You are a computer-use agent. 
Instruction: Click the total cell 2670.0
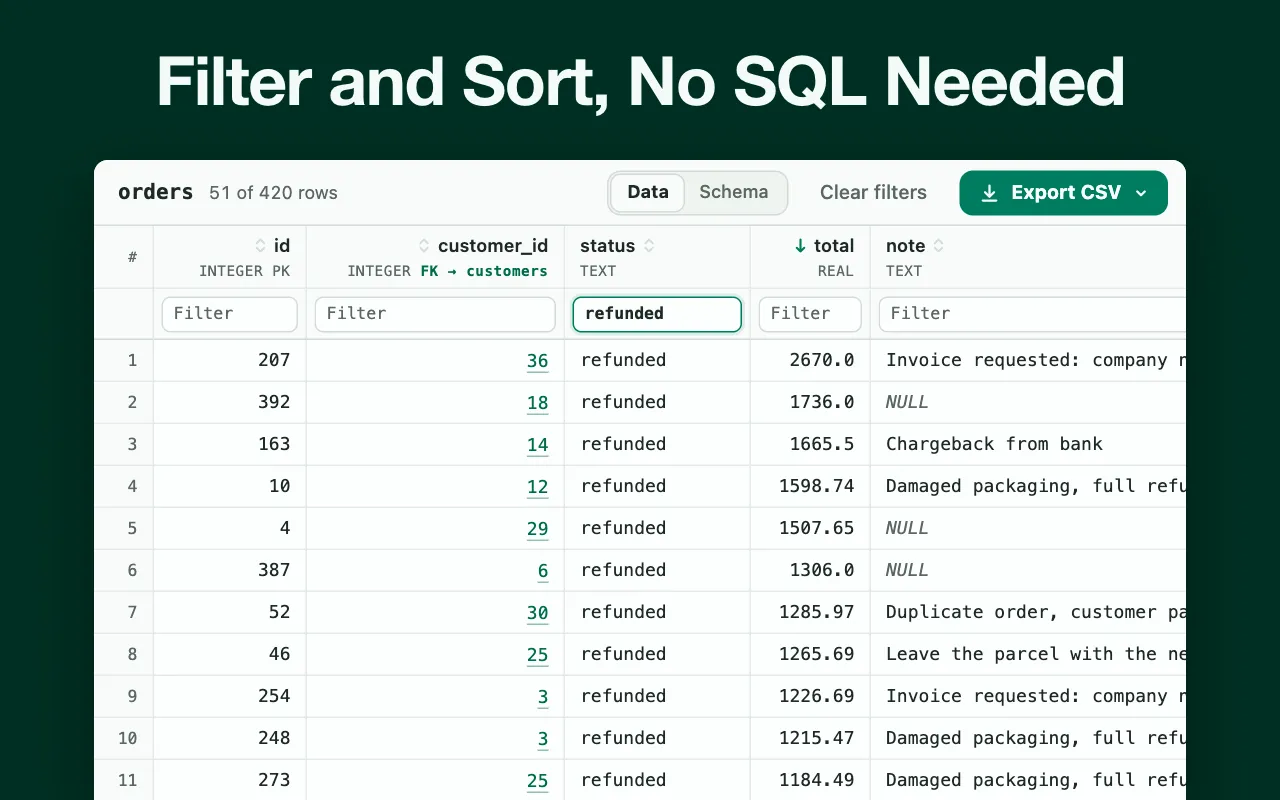pyautogui.click(x=810, y=360)
